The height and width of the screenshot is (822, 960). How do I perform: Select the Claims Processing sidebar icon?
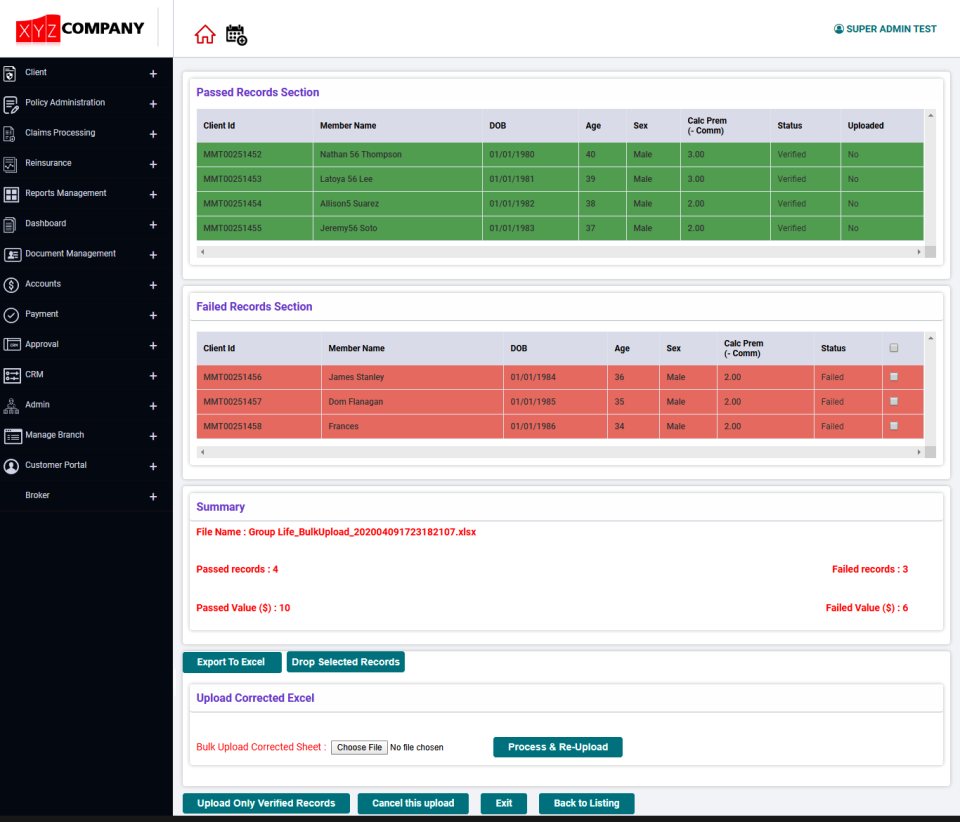tap(10, 133)
